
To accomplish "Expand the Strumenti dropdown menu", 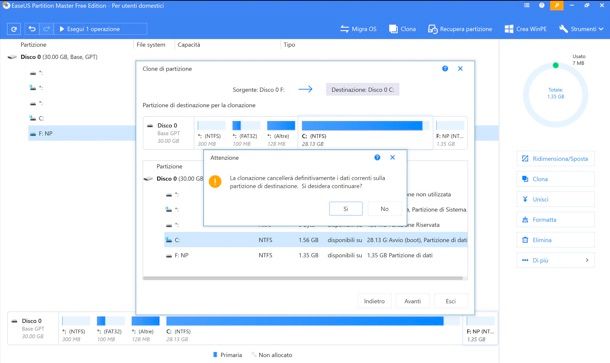I will pyautogui.click(x=581, y=29).
